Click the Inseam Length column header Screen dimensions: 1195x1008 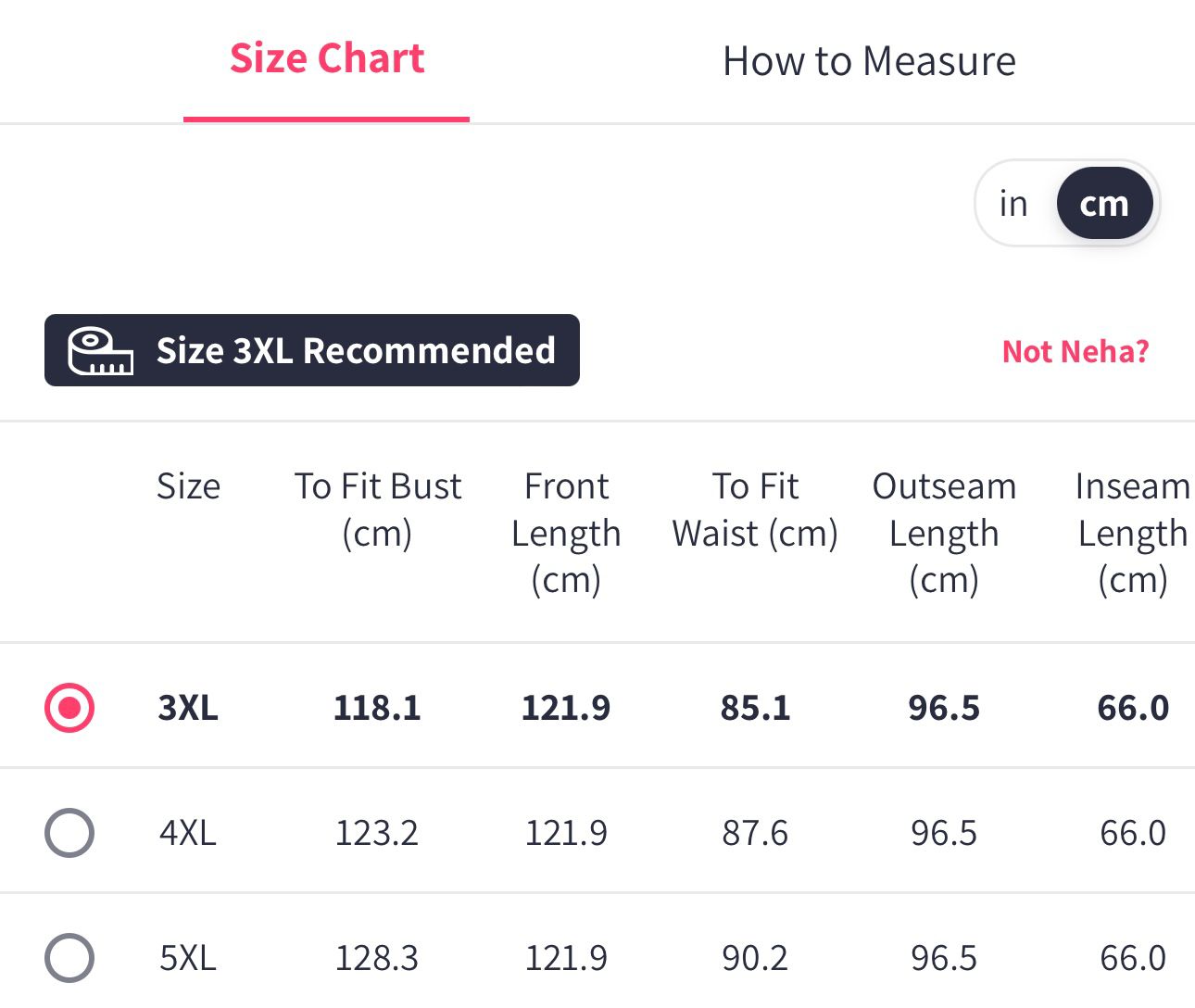1132,533
